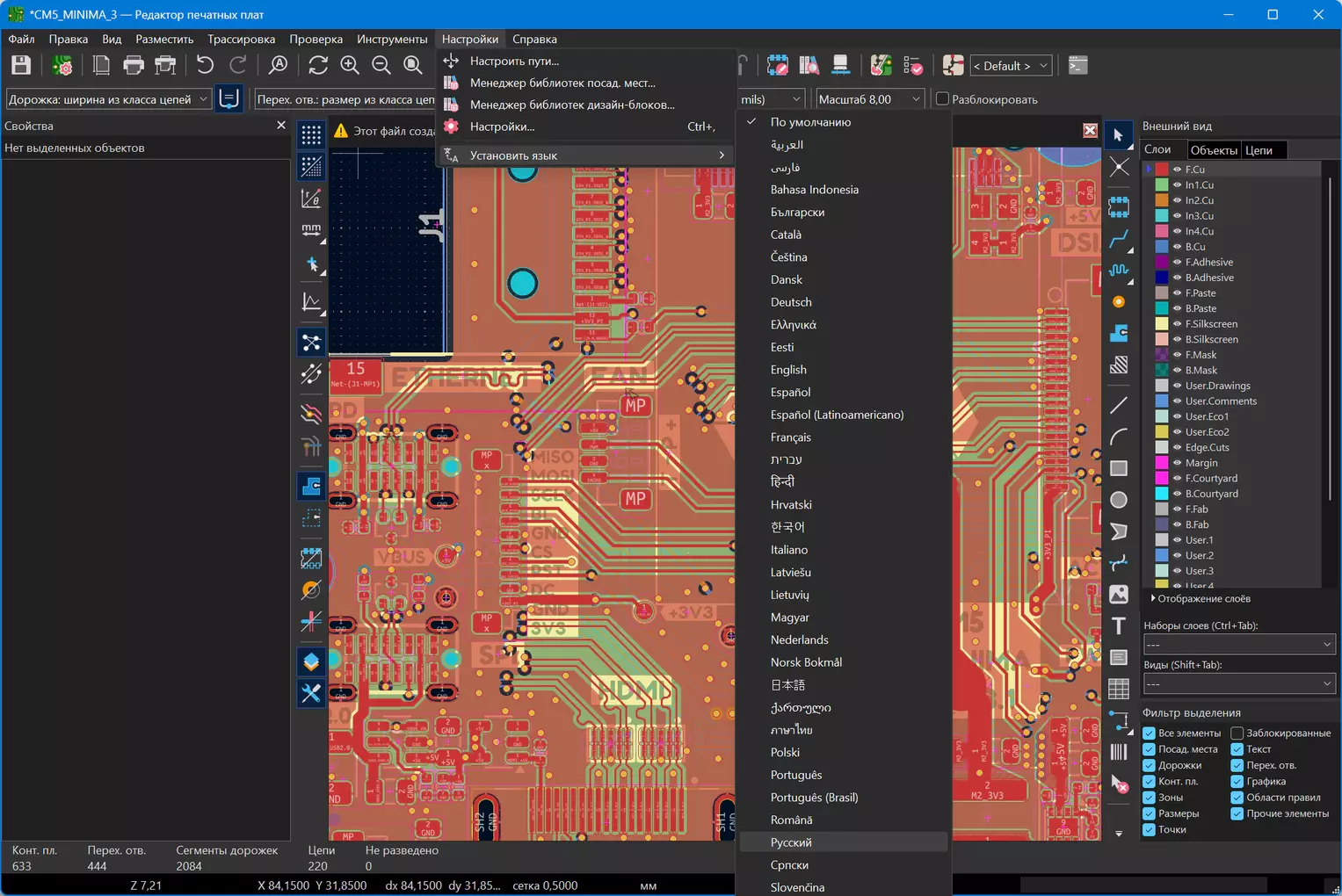This screenshot has width=1342, height=896.
Task: Zoom to fit page icon
Action: (413, 65)
